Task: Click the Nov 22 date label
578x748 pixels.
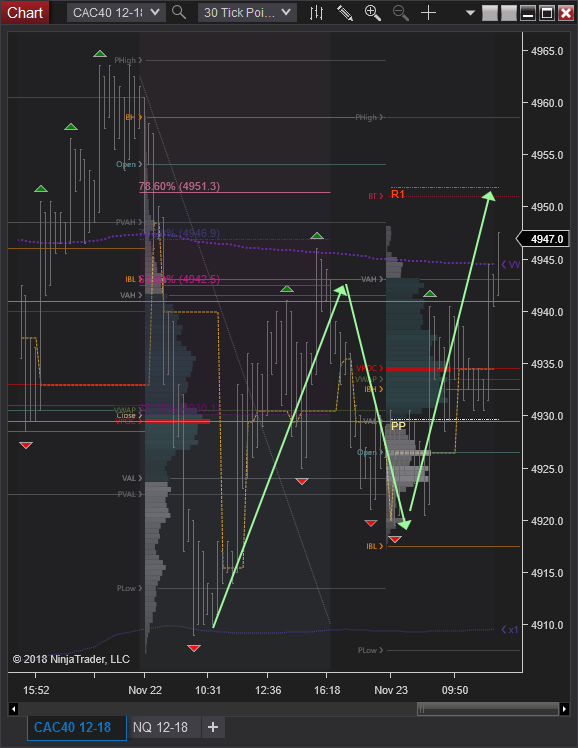Action: coord(145,690)
